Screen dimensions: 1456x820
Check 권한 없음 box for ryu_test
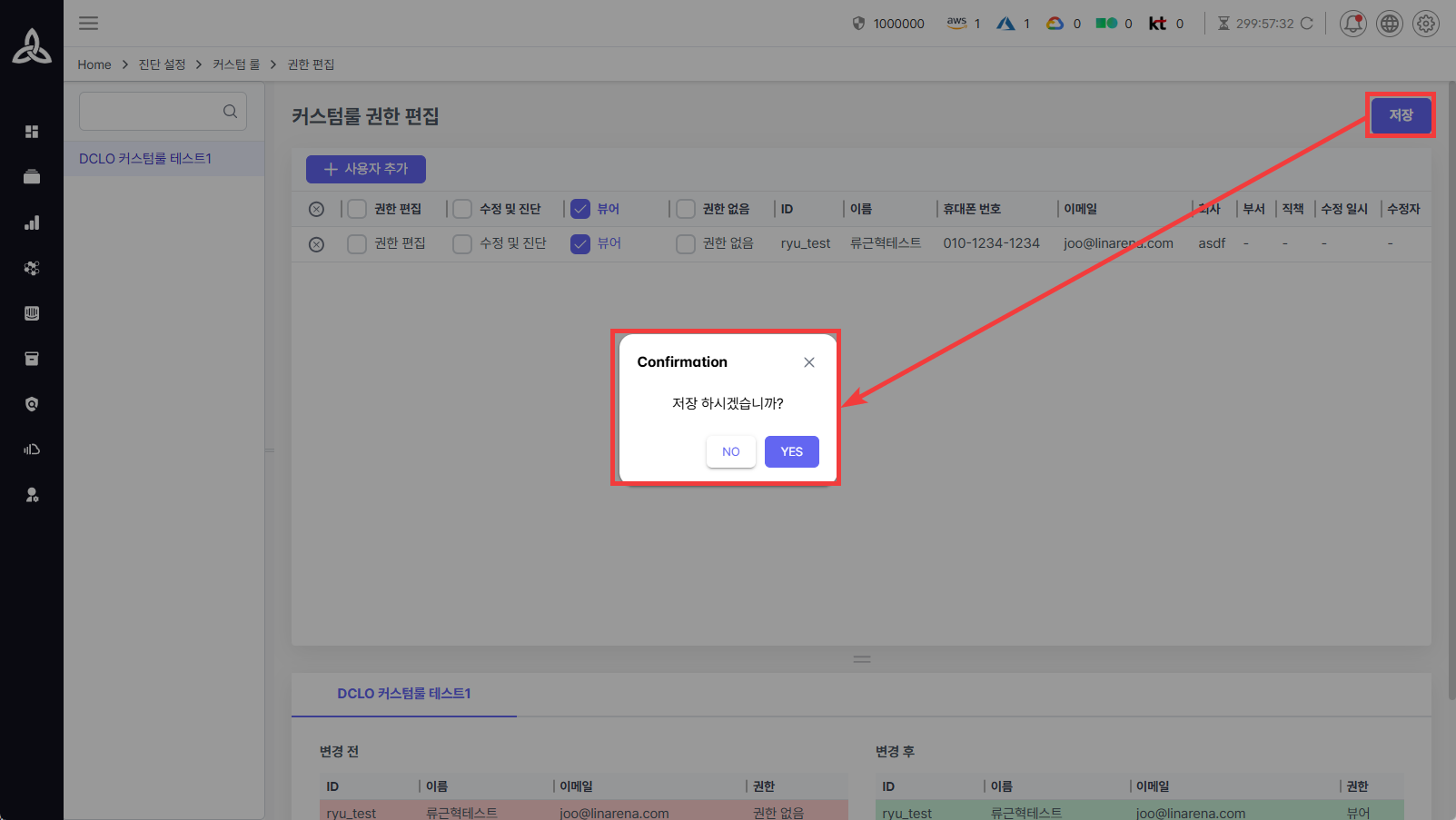point(686,244)
